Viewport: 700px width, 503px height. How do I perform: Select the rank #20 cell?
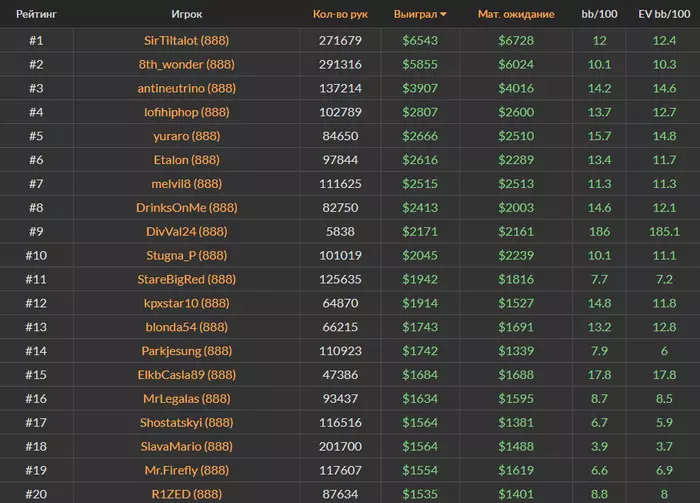(x=36, y=494)
